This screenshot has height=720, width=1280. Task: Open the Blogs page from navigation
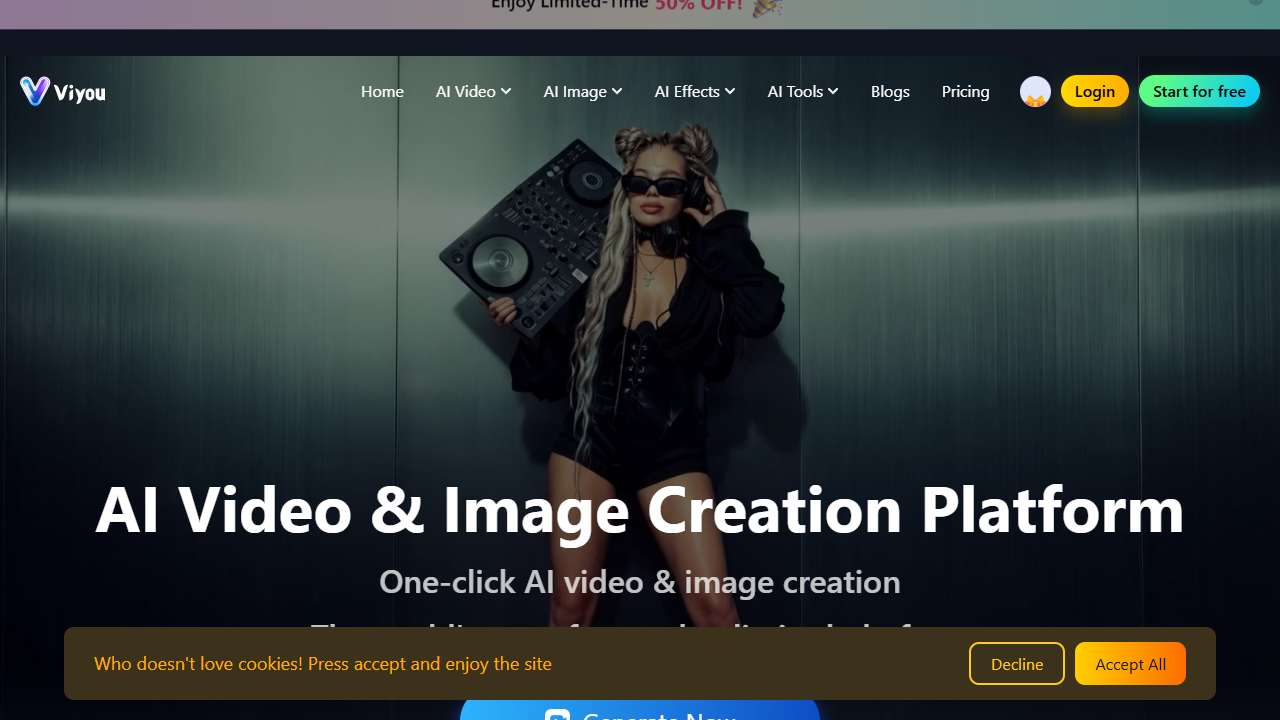[890, 91]
